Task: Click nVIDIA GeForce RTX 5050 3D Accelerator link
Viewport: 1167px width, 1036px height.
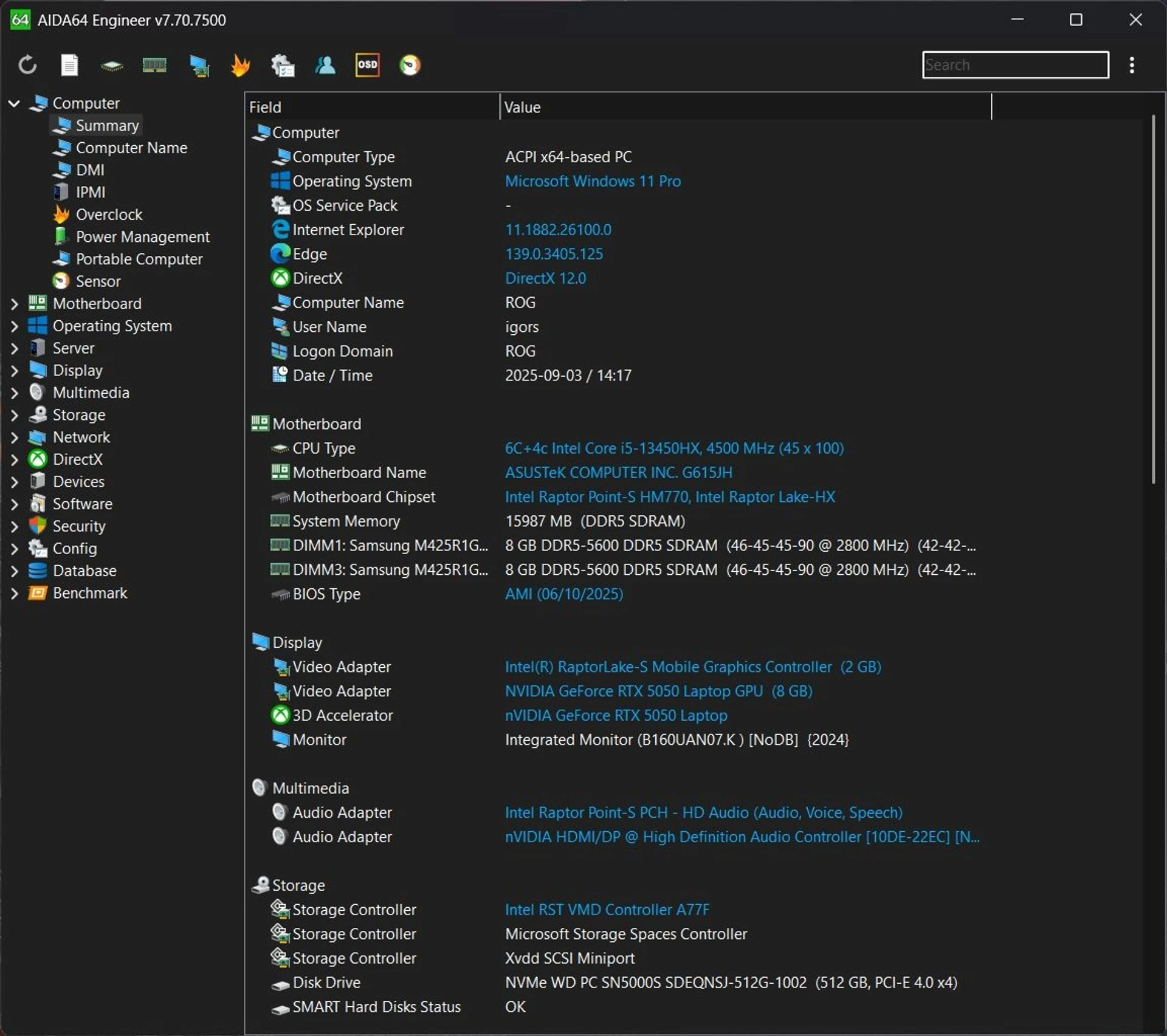Action: (x=616, y=716)
